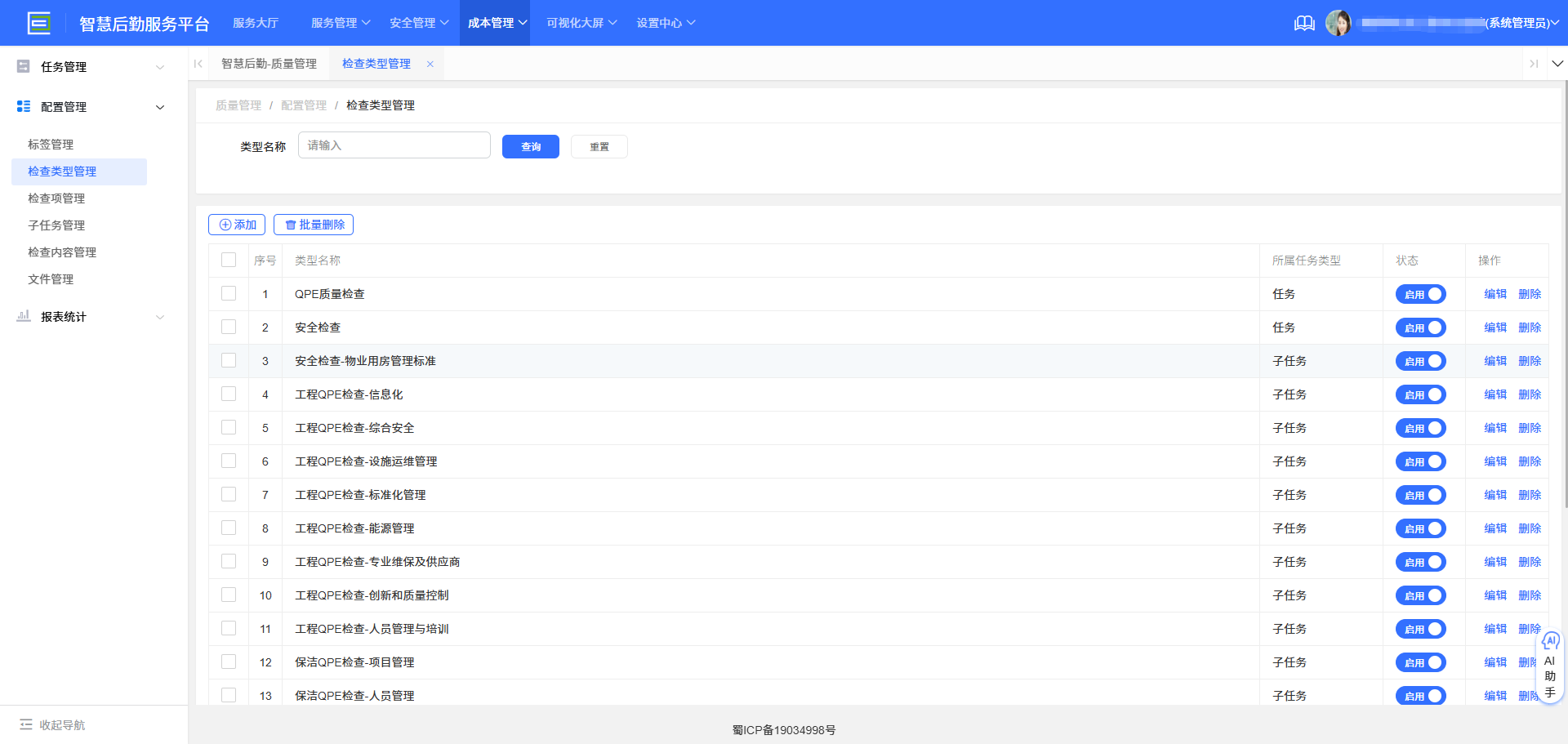The image size is (1568, 744).
Task: Select the 任务管理 sidebar icon
Action: tap(23, 66)
